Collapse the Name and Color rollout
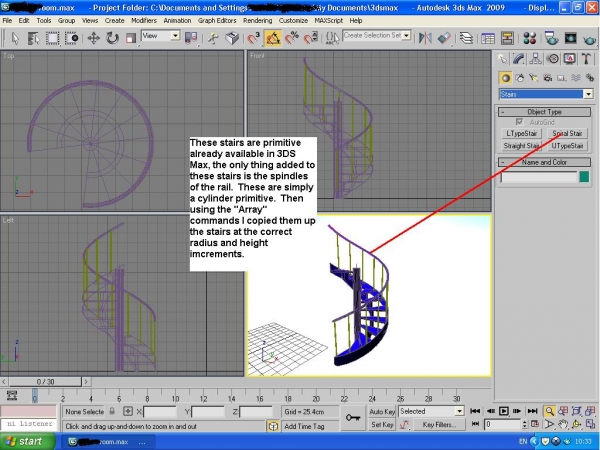The height and width of the screenshot is (450, 600). click(x=544, y=162)
